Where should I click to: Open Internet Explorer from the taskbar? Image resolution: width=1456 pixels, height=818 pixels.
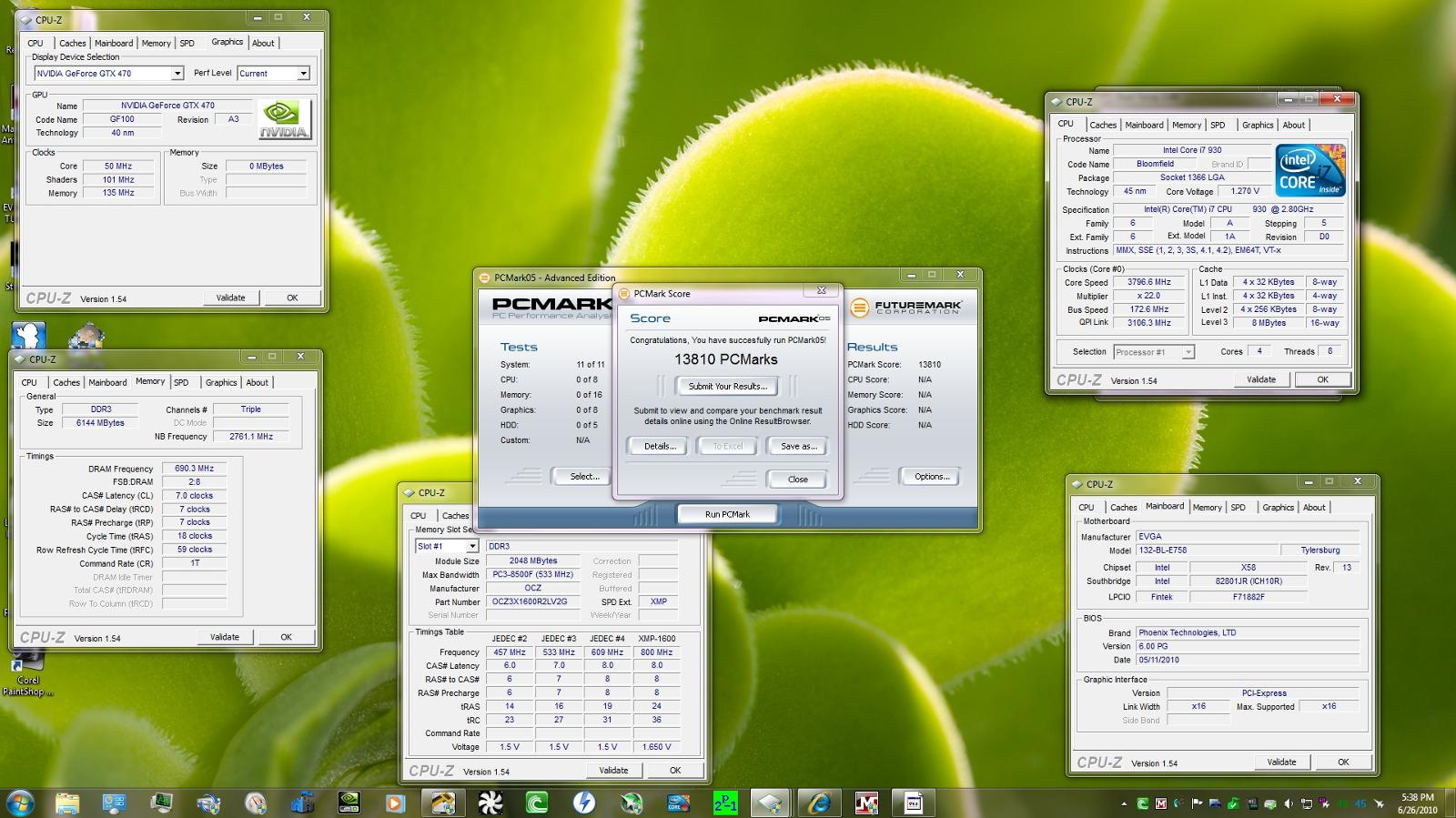point(820,803)
